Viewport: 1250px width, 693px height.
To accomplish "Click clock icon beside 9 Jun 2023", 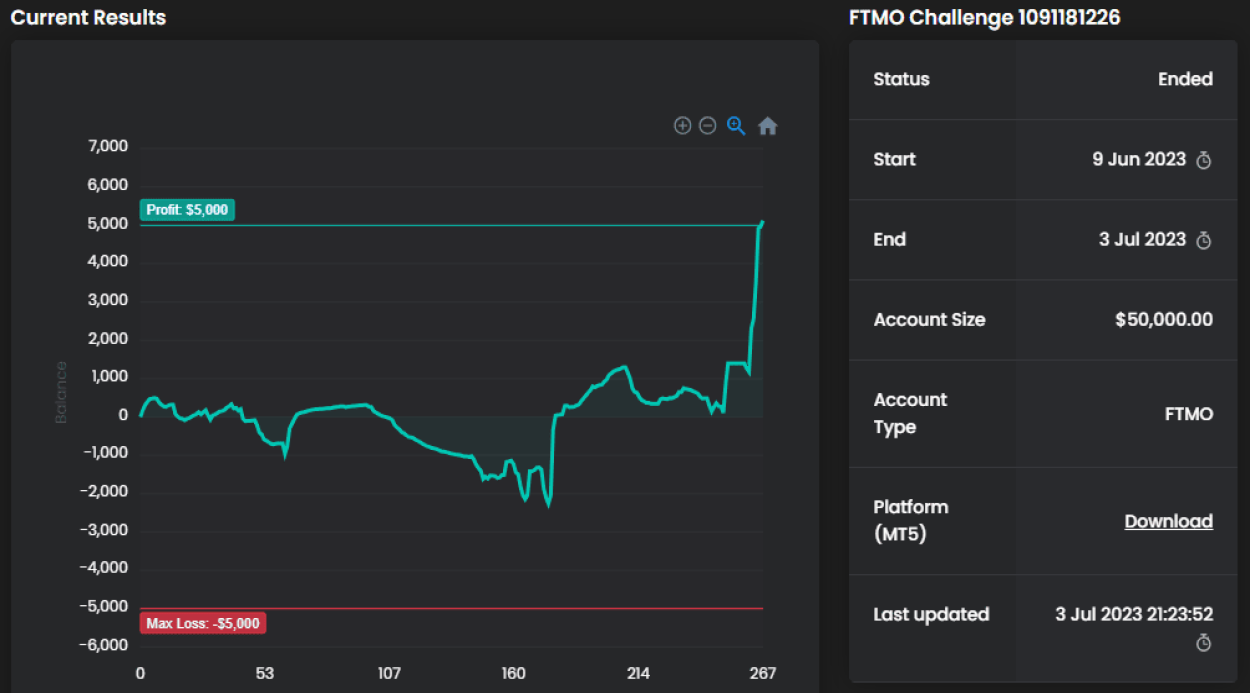I will click(x=1204, y=160).
